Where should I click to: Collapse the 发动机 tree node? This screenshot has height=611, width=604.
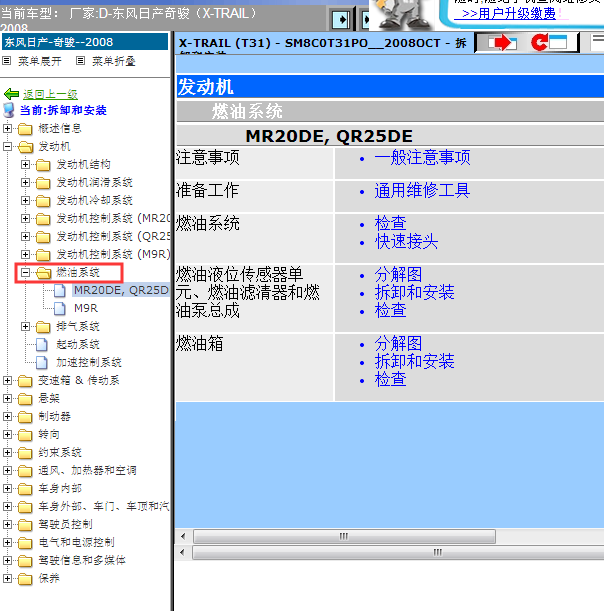pos(7,147)
